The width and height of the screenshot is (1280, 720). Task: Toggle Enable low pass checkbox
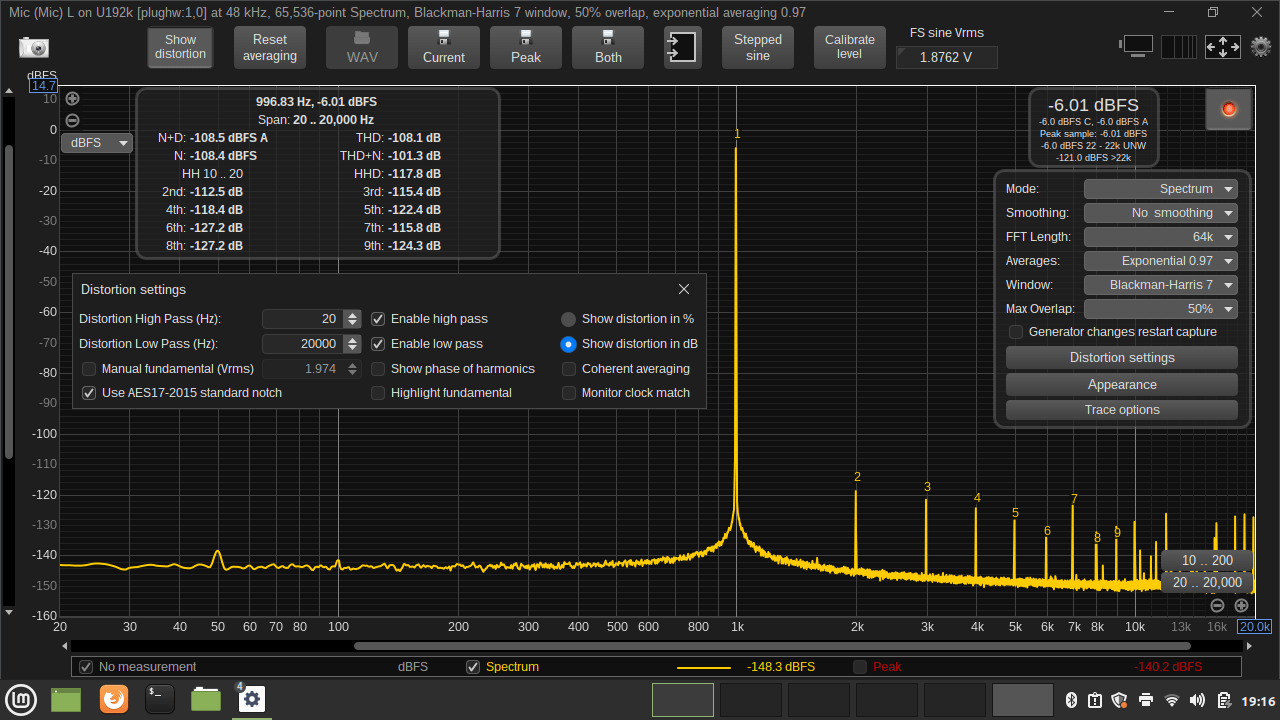[378, 344]
